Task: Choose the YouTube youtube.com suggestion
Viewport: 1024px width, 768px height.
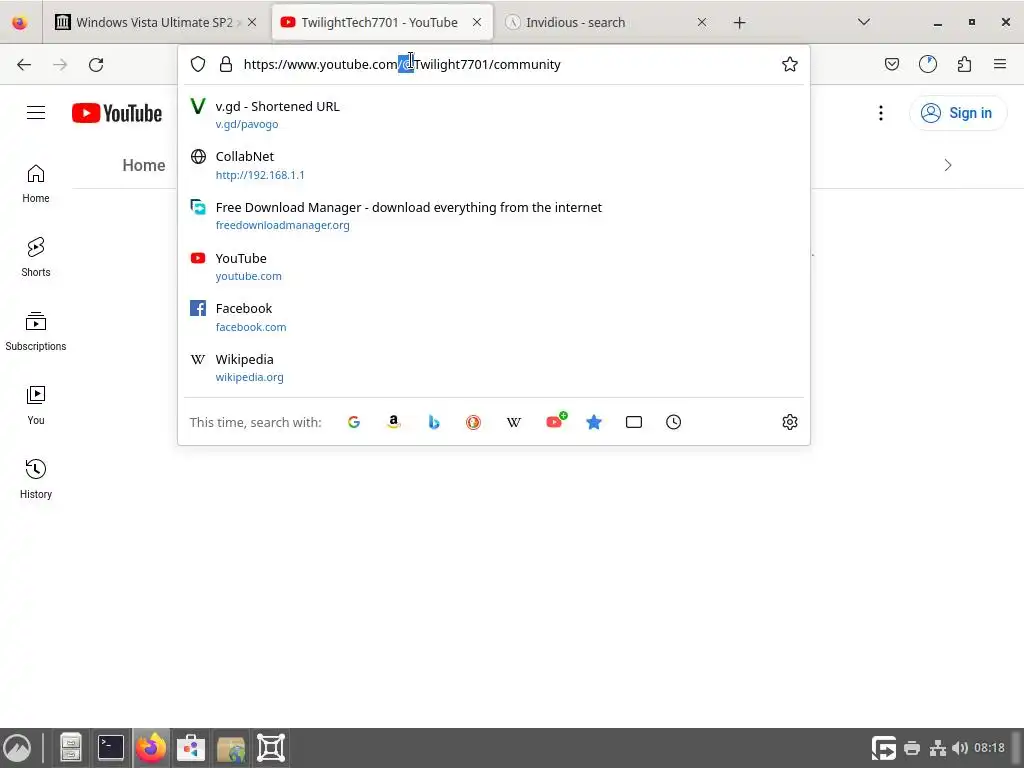Action: (494, 266)
